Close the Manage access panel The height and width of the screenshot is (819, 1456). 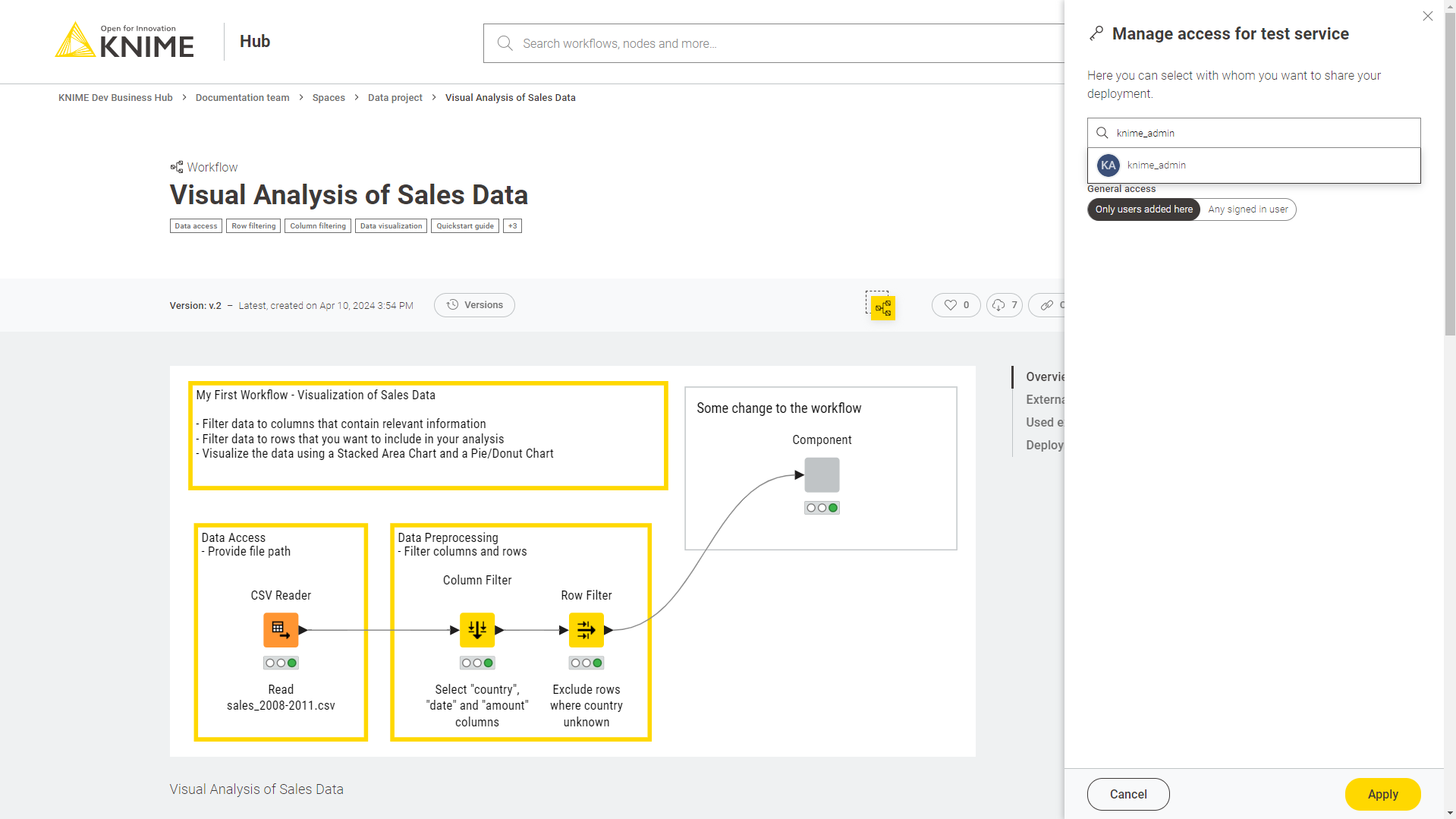pos(1427,16)
